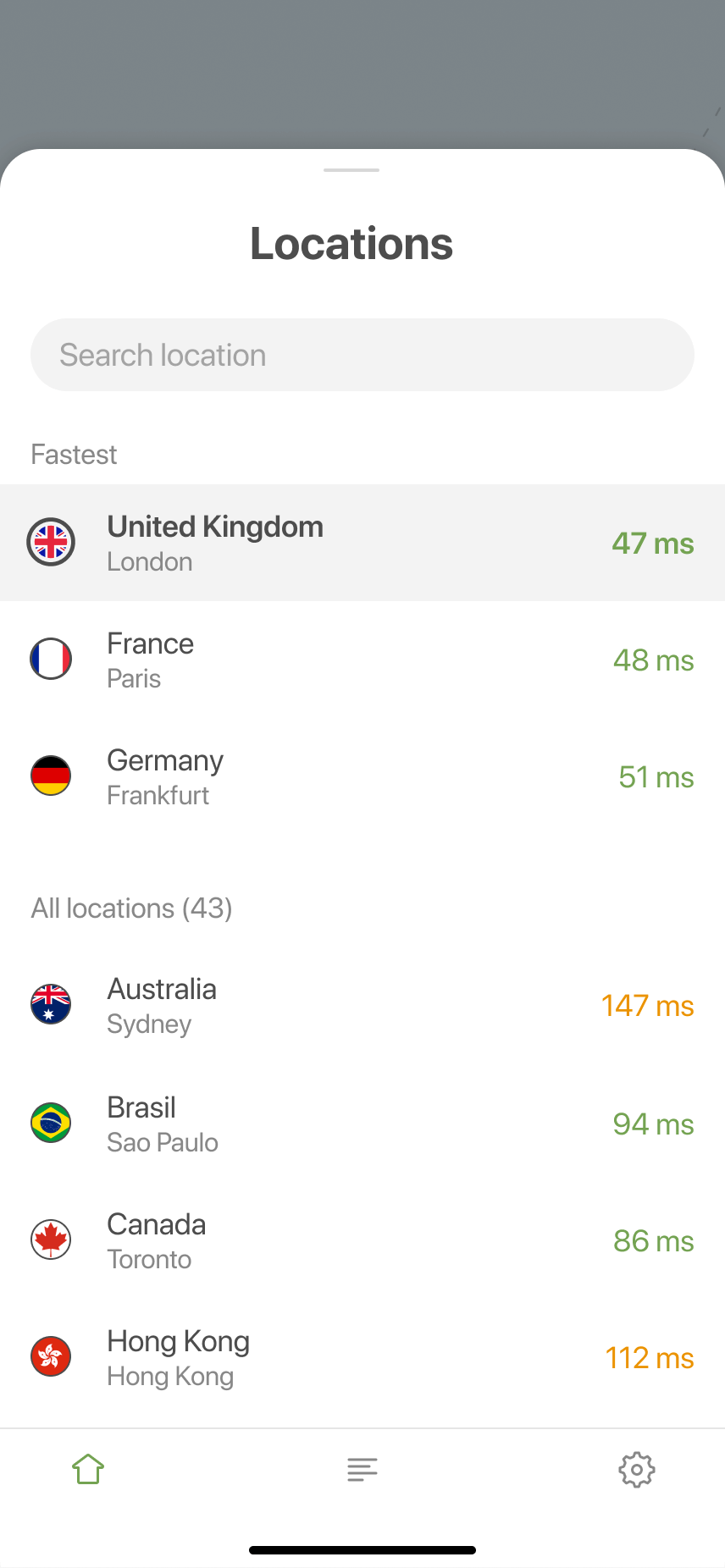The width and height of the screenshot is (725, 1568).
Task: Grab the sheet drag handle
Action: click(x=351, y=170)
